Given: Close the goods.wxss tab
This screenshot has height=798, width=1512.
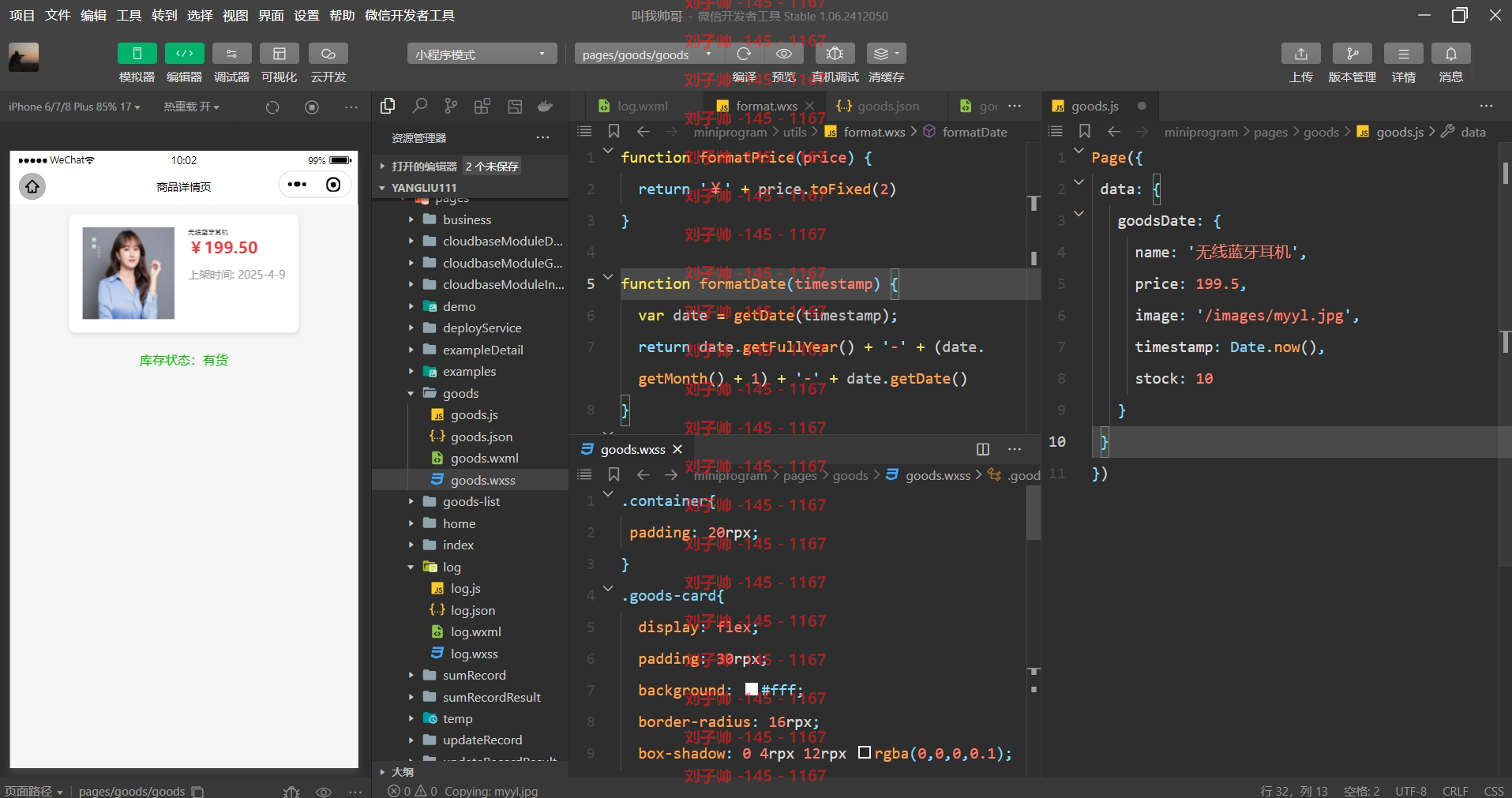Looking at the screenshot, I should coord(677,449).
